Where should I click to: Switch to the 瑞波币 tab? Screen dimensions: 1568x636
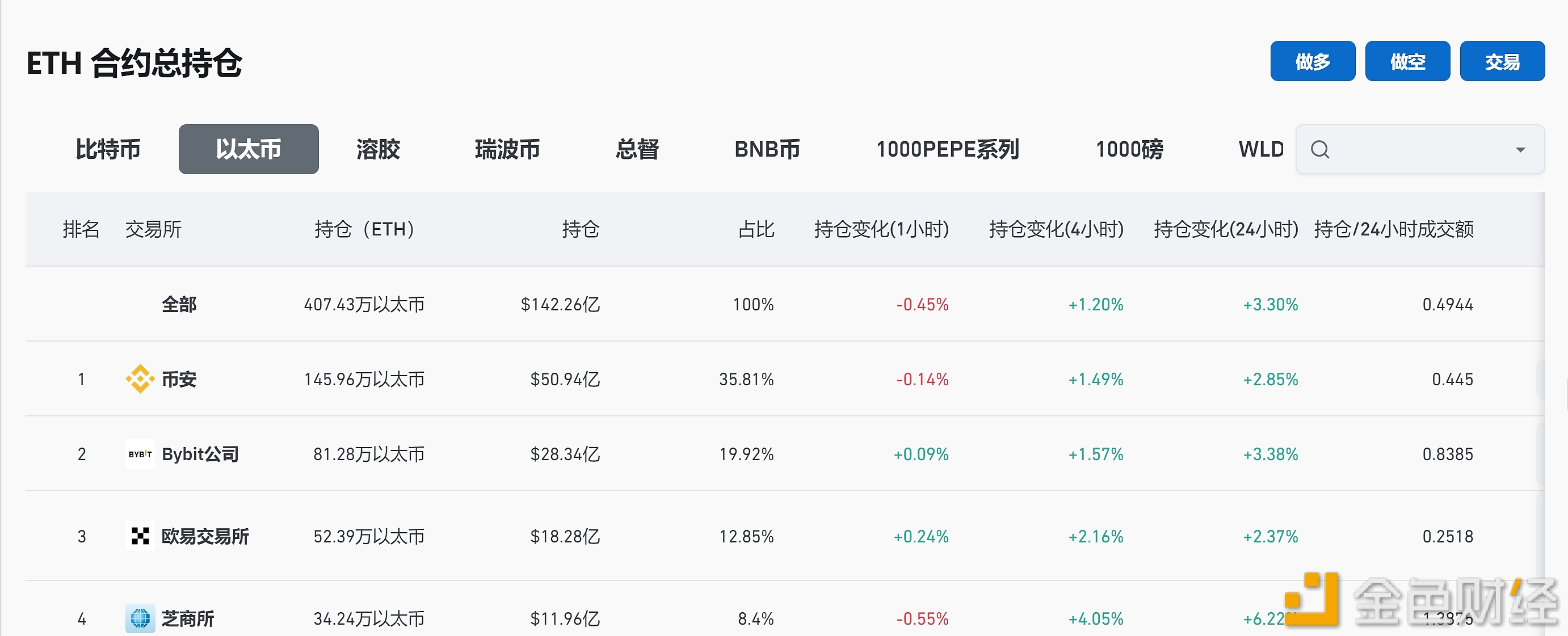click(507, 149)
